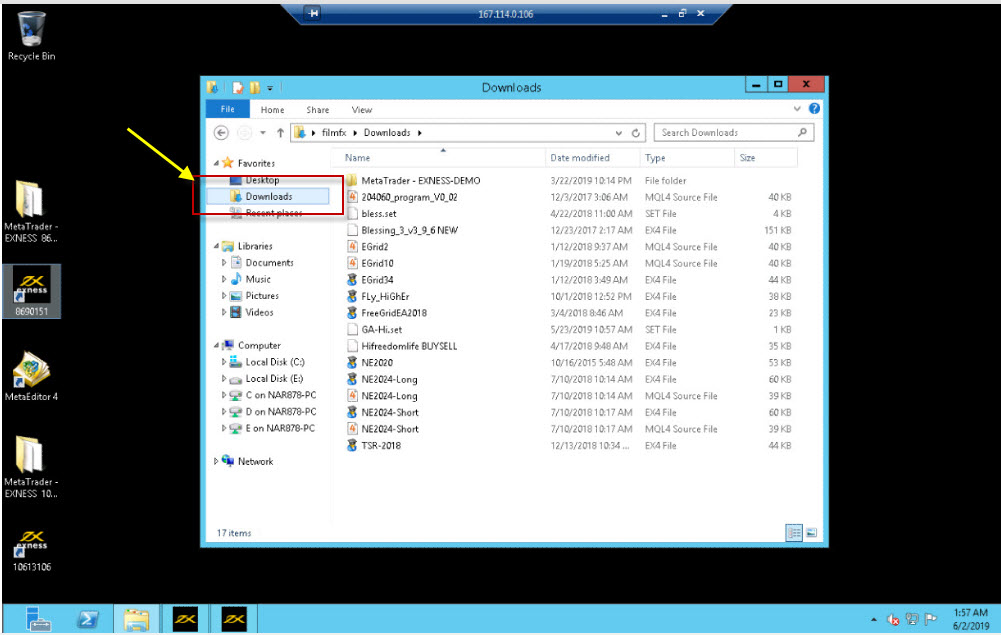Launch PowerShell from the taskbar
Viewport: 1001px width, 635px height.
pos(88,619)
